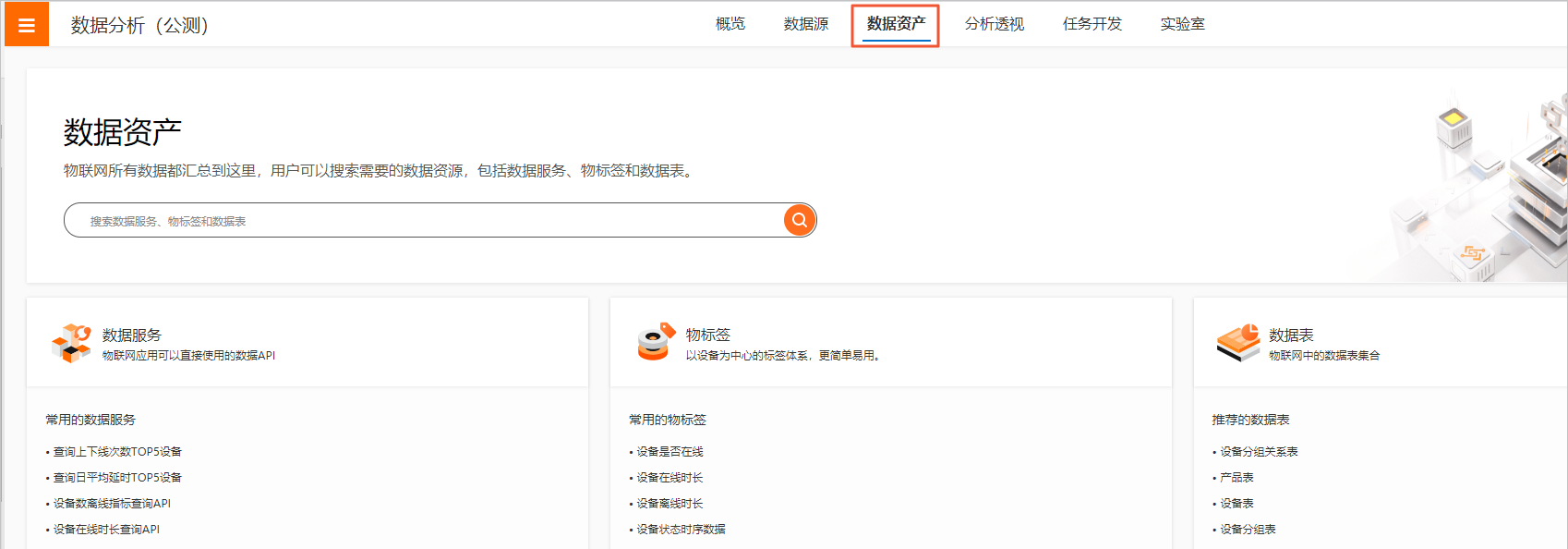Open the 设备是否在线 tag
Image resolution: width=1568 pixels, height=549 pixels.
[669, 452]
